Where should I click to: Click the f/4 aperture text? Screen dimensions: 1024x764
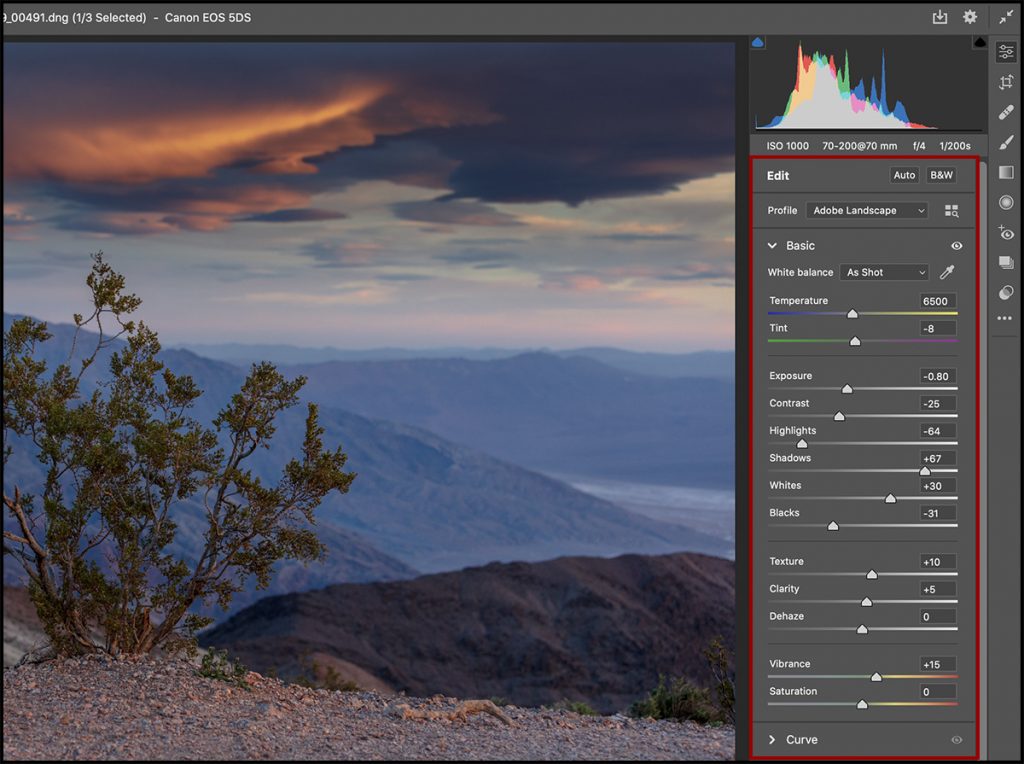point(919,146)
